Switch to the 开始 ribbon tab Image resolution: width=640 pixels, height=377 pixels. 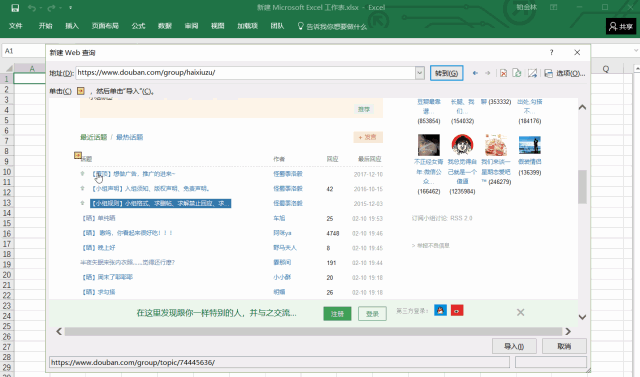(45, 26)
